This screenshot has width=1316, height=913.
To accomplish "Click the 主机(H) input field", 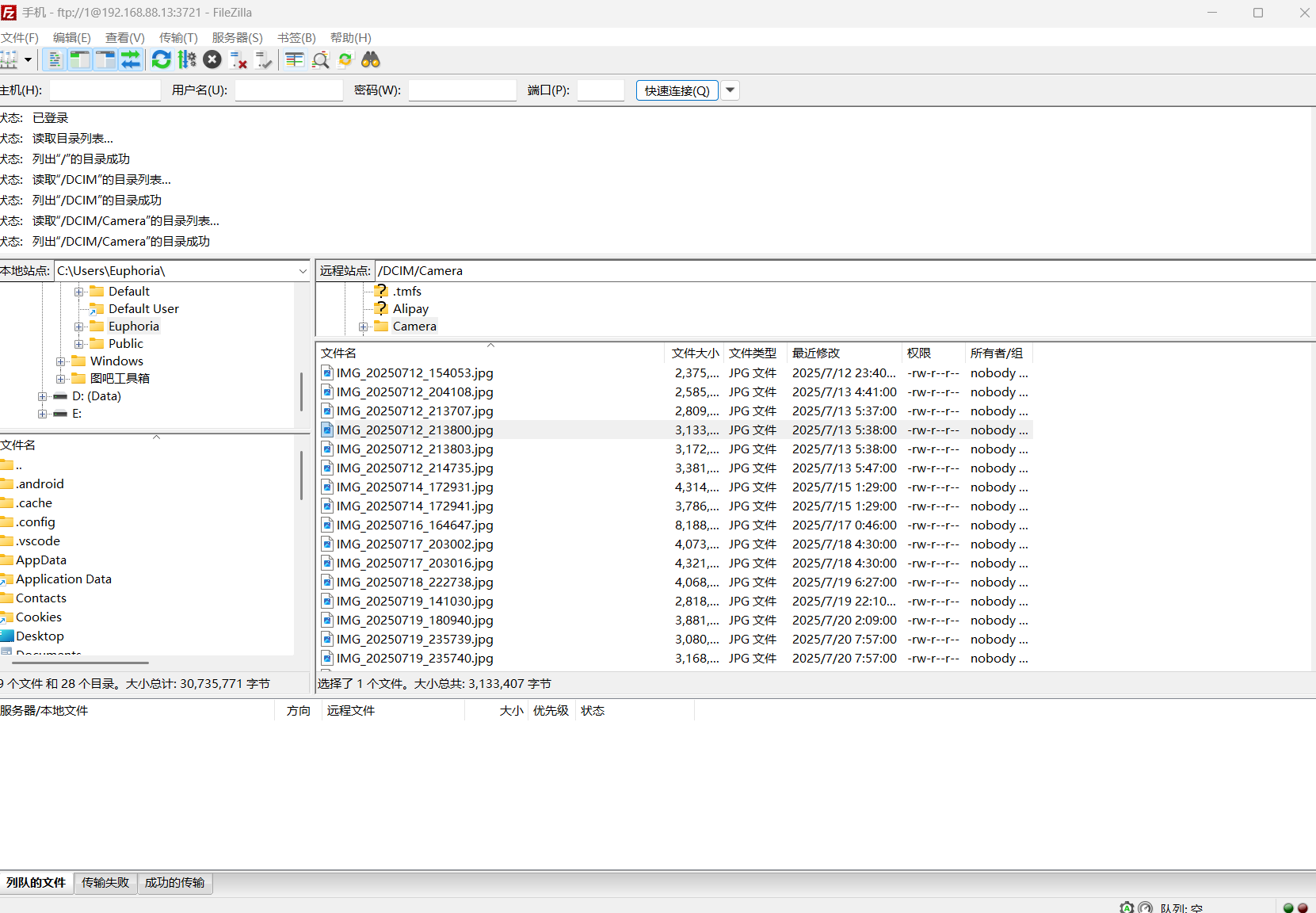I will coord(105,90).
